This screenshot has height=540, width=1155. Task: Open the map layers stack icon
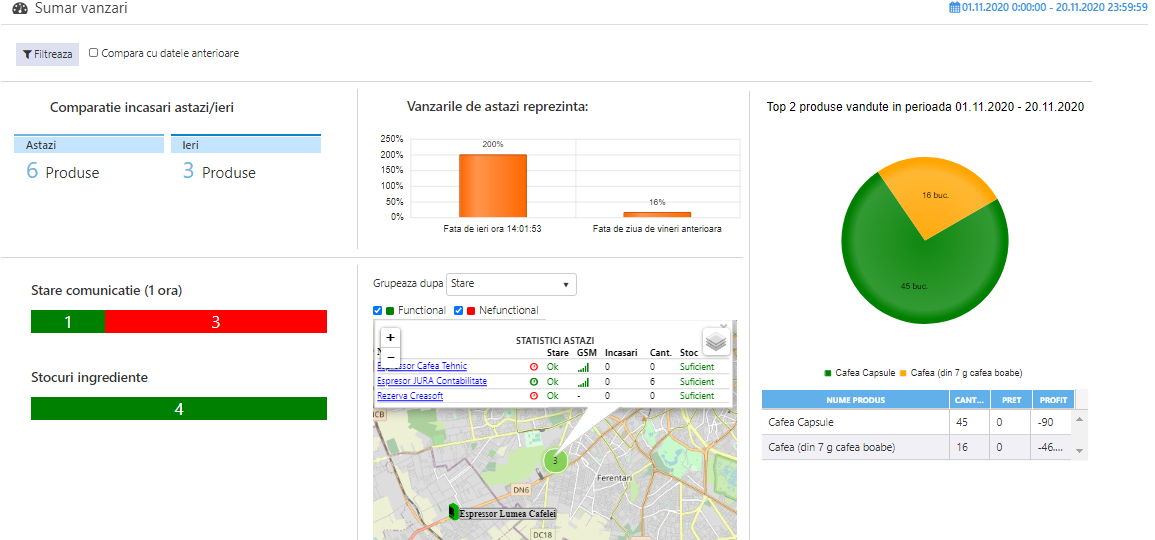716,342
